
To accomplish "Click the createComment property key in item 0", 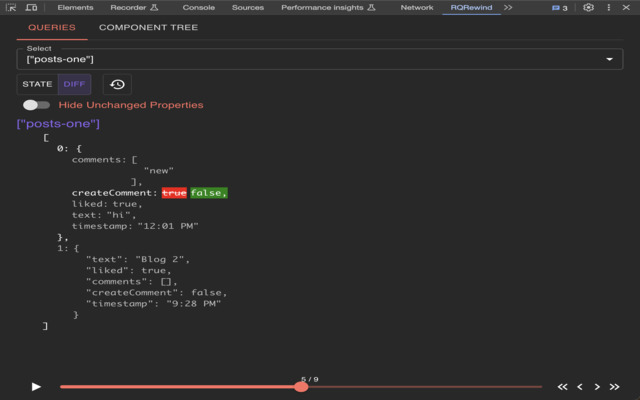I will (x=114, y=193).
